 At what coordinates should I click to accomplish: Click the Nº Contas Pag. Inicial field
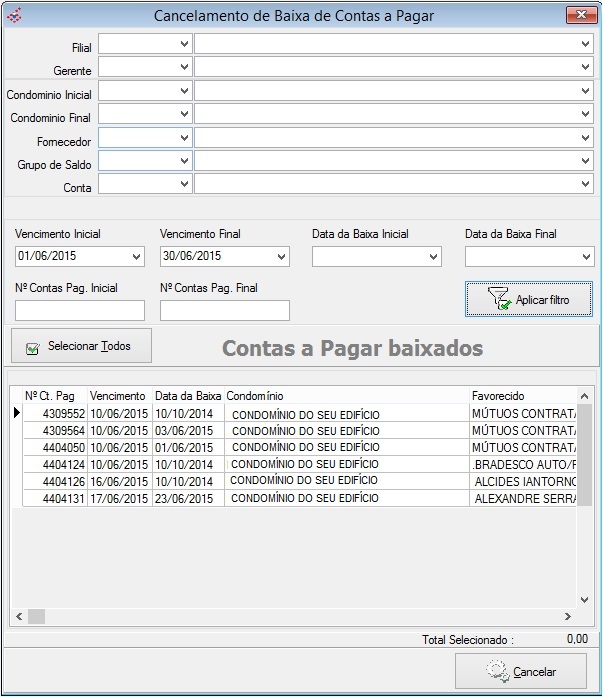coord(80,311)
